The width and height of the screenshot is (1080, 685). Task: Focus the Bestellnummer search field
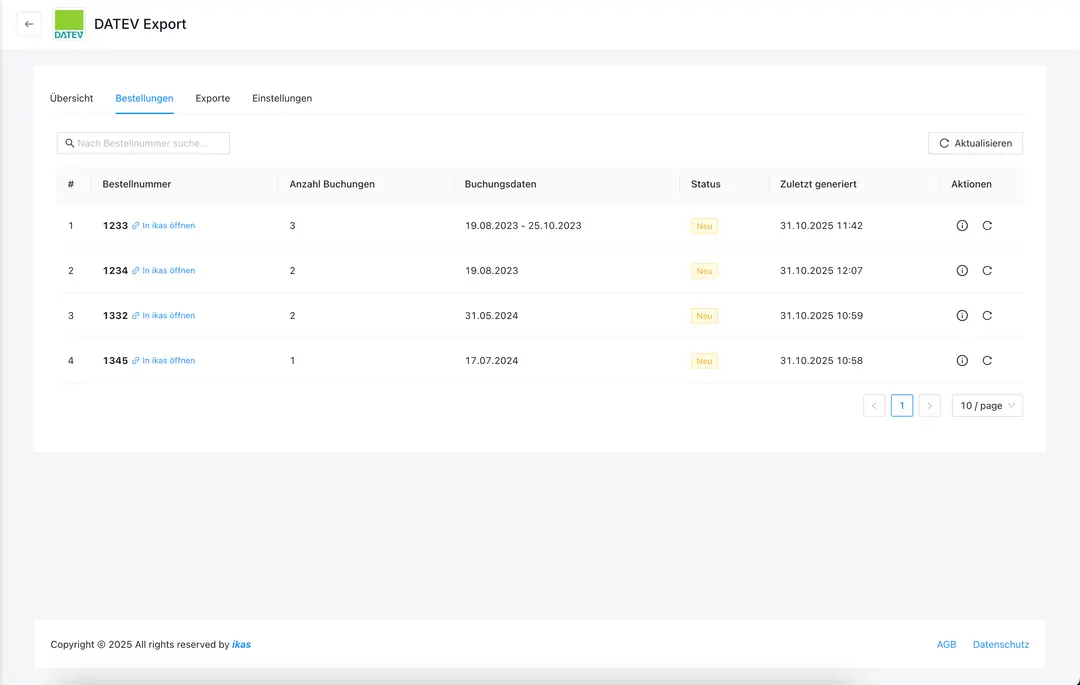tap(150, 144)
